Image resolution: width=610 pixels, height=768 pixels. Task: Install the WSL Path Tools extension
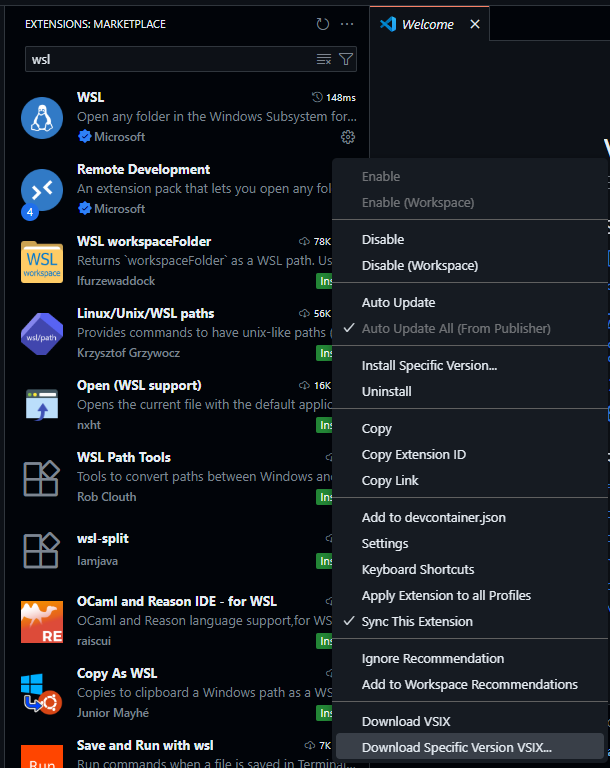(x=324, y=497)
